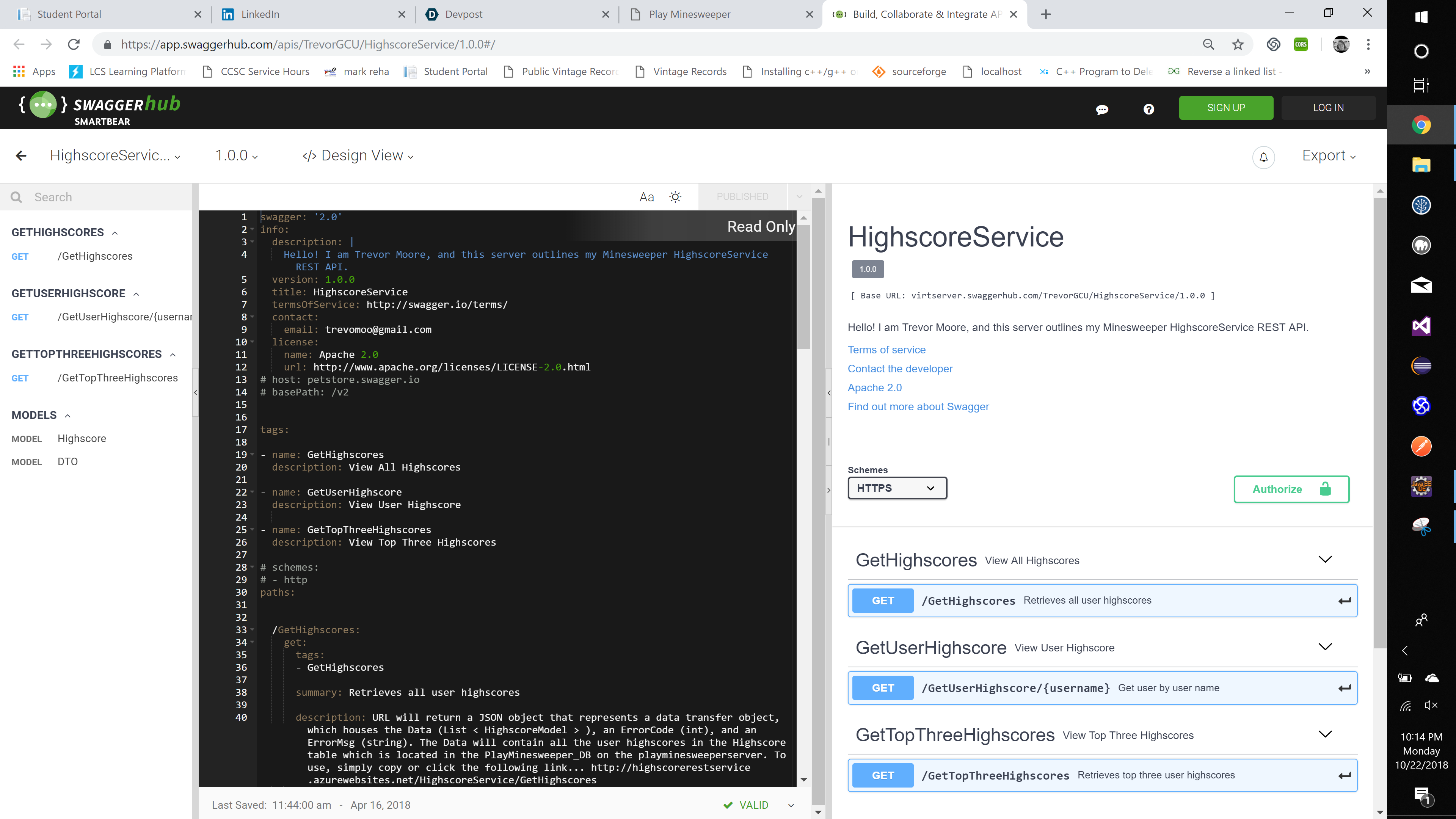Toggle the editor light/dark theme sun icon

675,197
